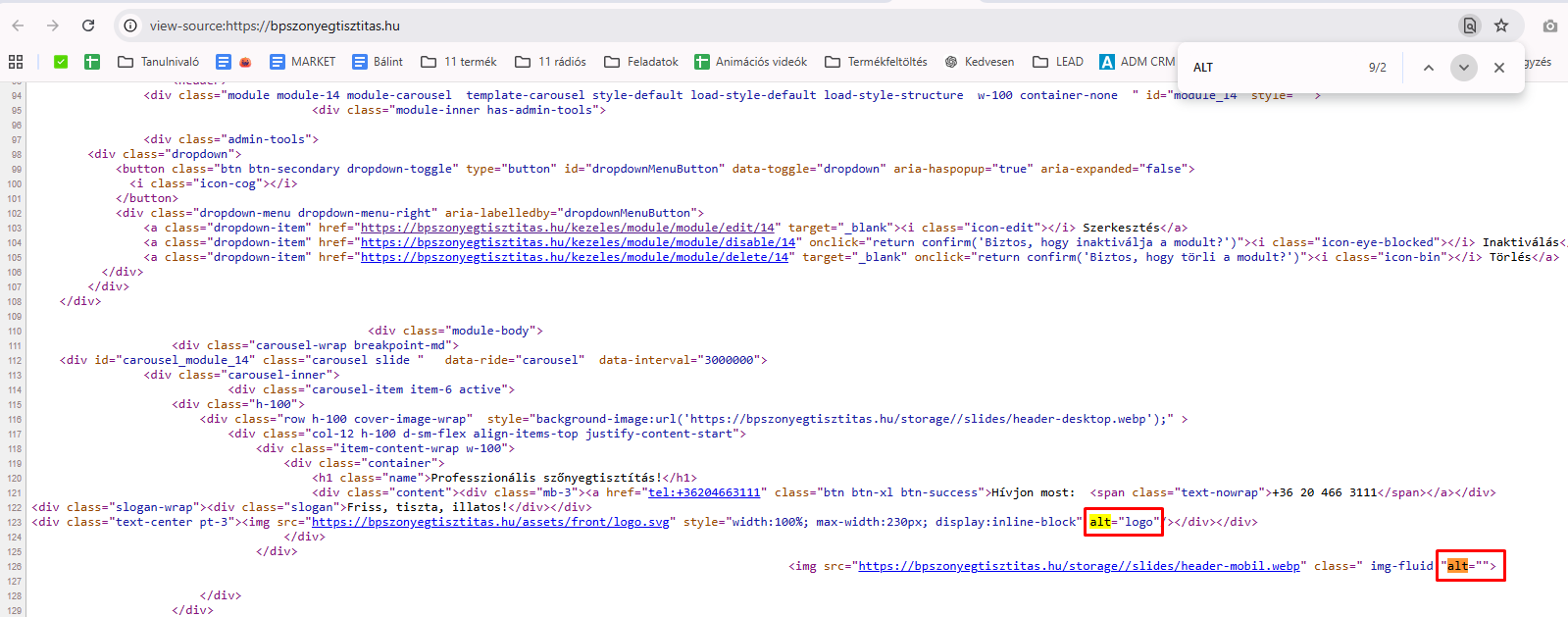1568x617 pixels.
Task: Open the 11 rádiós bookmark folder
Action: [550, 62]
